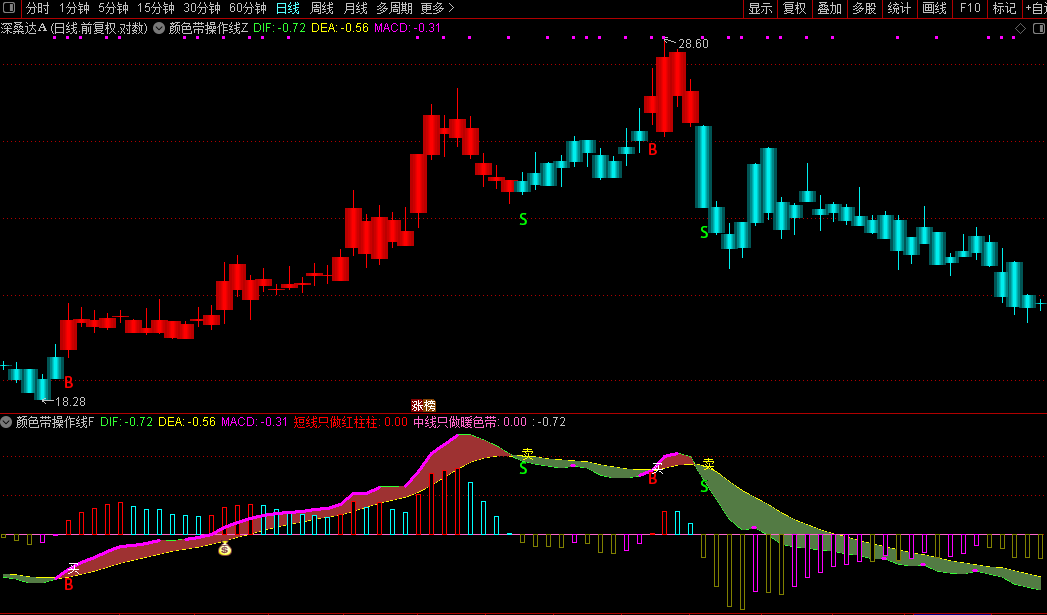Click the 显示 button

click(761, 8)
